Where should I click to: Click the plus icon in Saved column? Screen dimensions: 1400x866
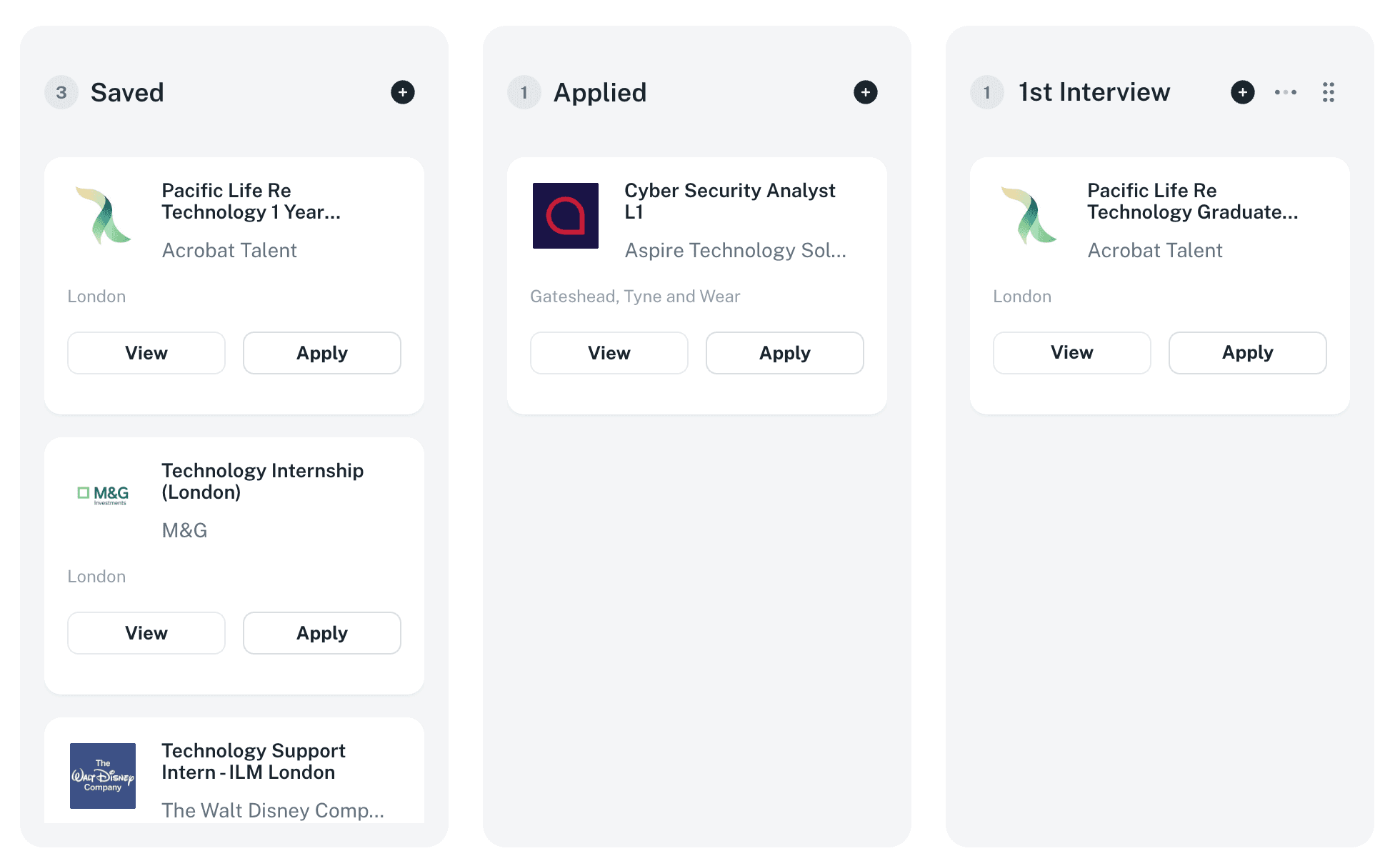tap(403, 92)
